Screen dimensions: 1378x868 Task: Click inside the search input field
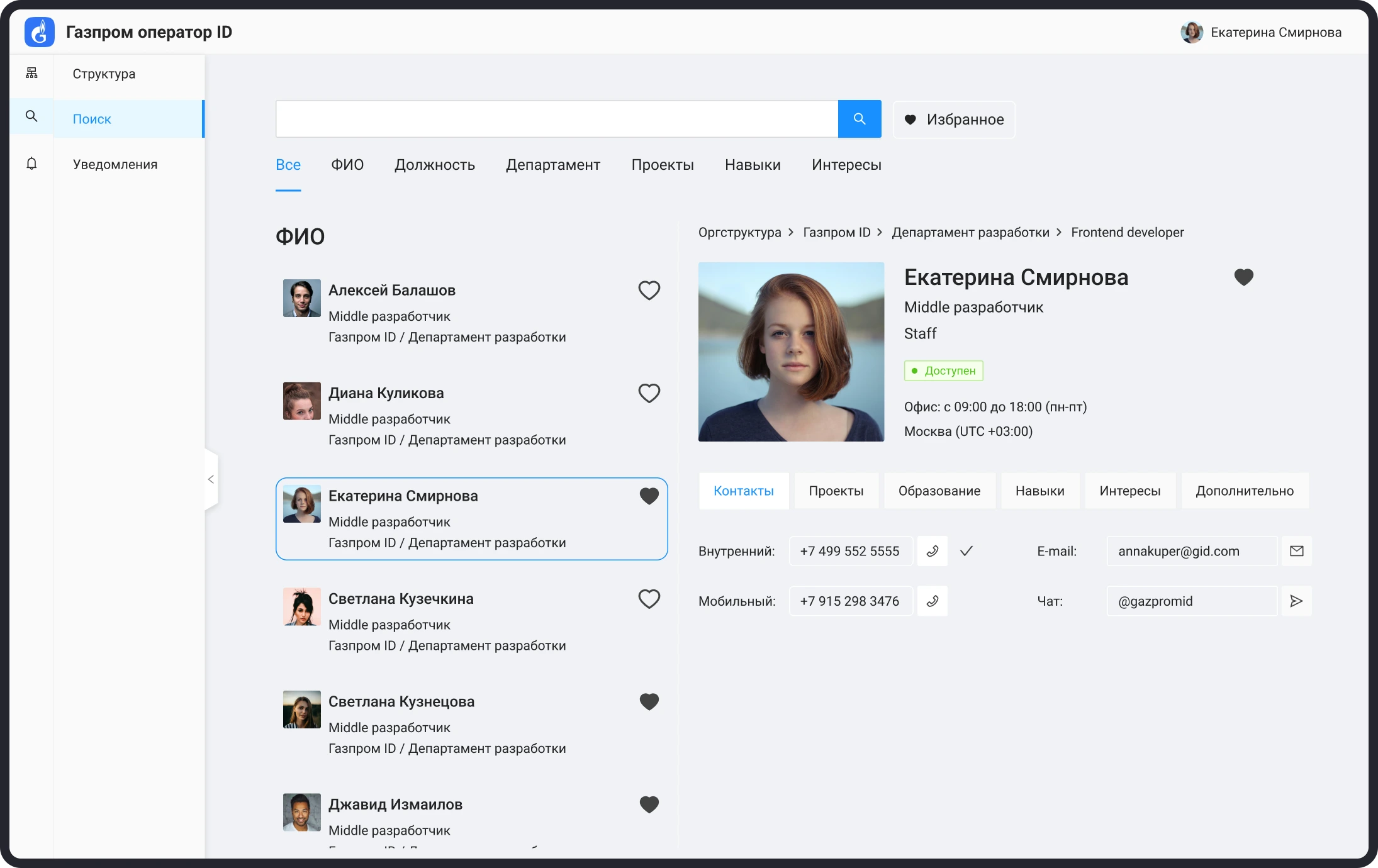(557, 119)
